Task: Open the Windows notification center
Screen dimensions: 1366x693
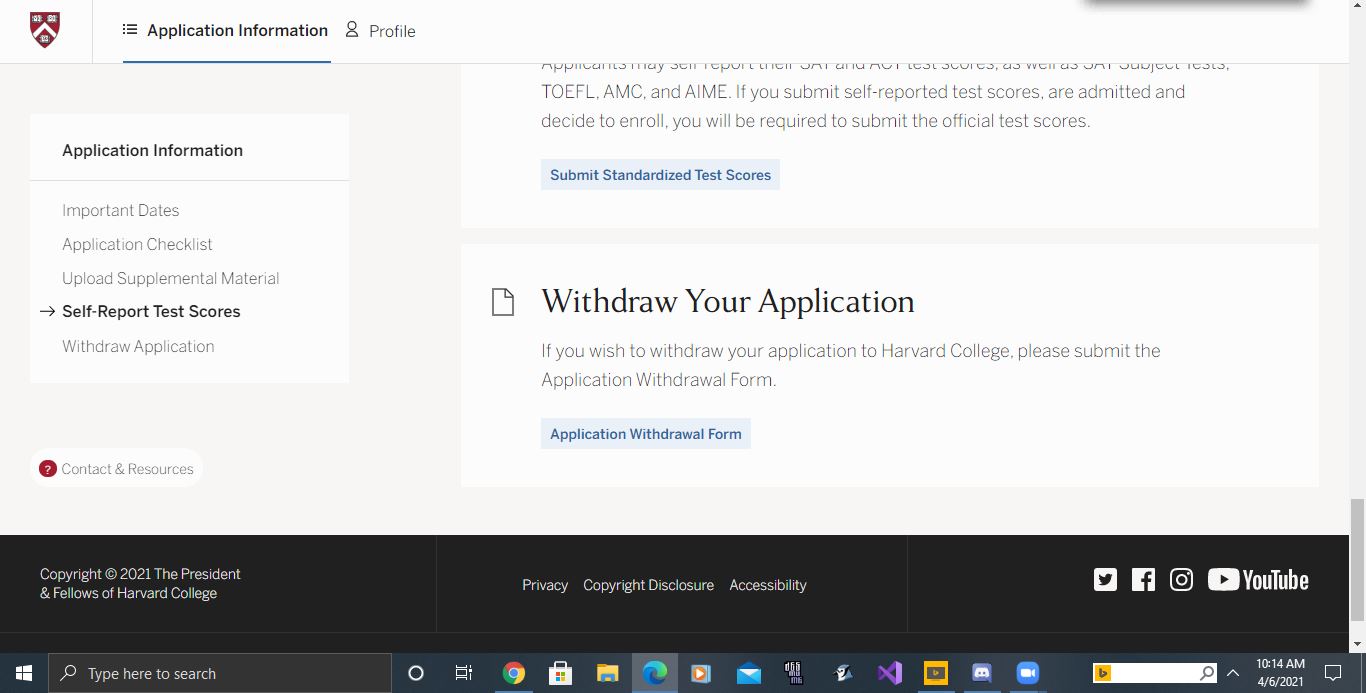Action: [x=1332, y=673]
